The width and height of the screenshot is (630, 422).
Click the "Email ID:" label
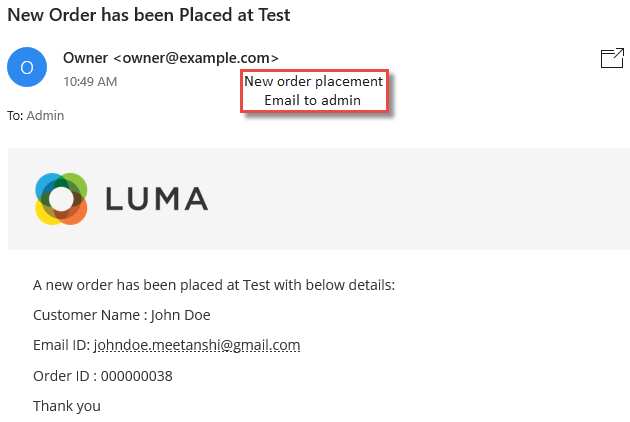[x=61, y=345]
